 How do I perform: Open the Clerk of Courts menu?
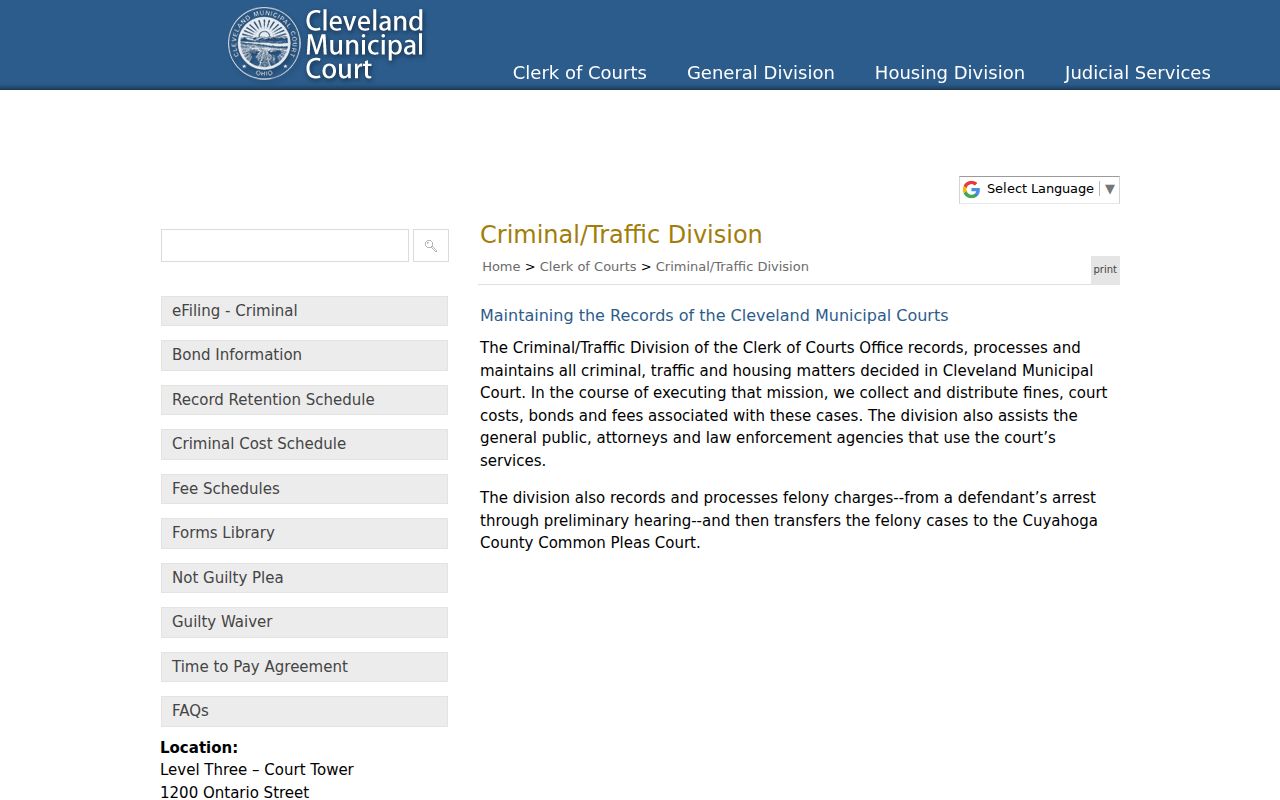click(x=580, y=73)
